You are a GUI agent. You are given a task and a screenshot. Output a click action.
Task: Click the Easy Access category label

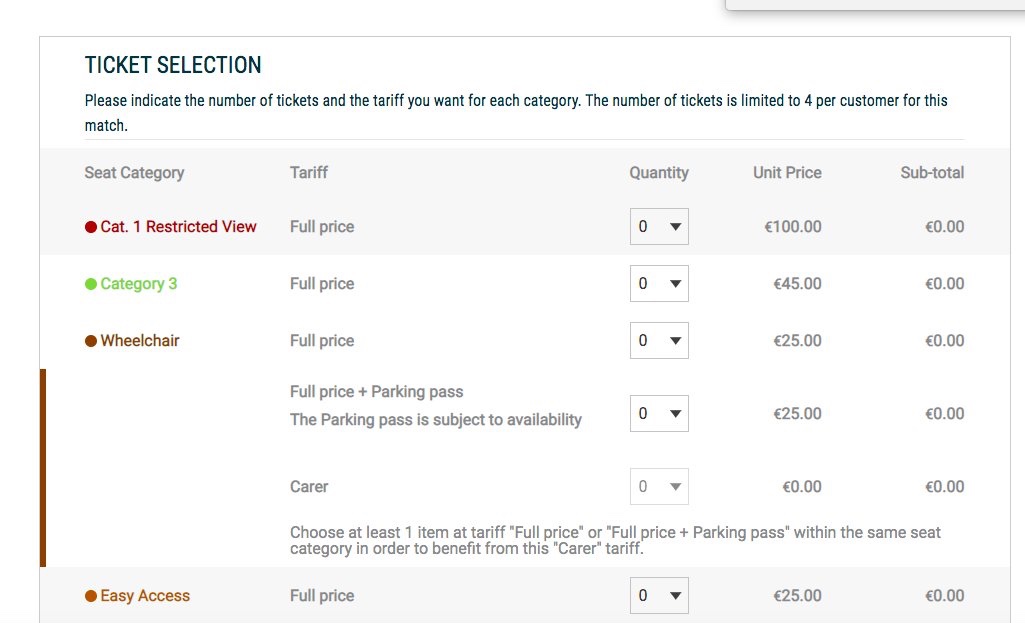click(145, 596)
